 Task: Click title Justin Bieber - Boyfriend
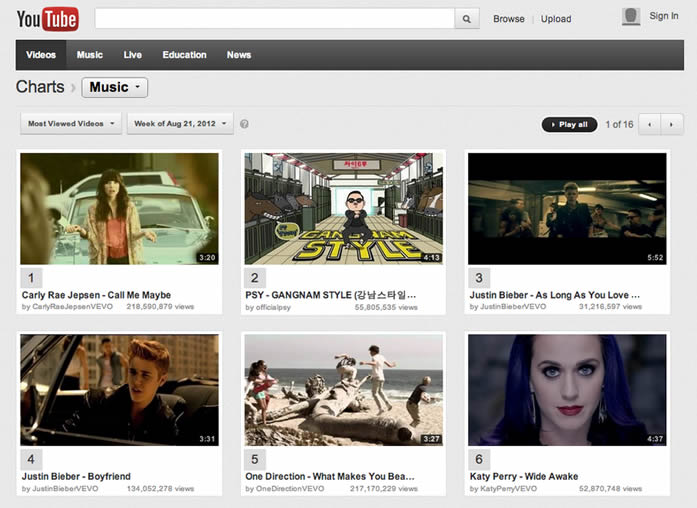tap(76, 476)
